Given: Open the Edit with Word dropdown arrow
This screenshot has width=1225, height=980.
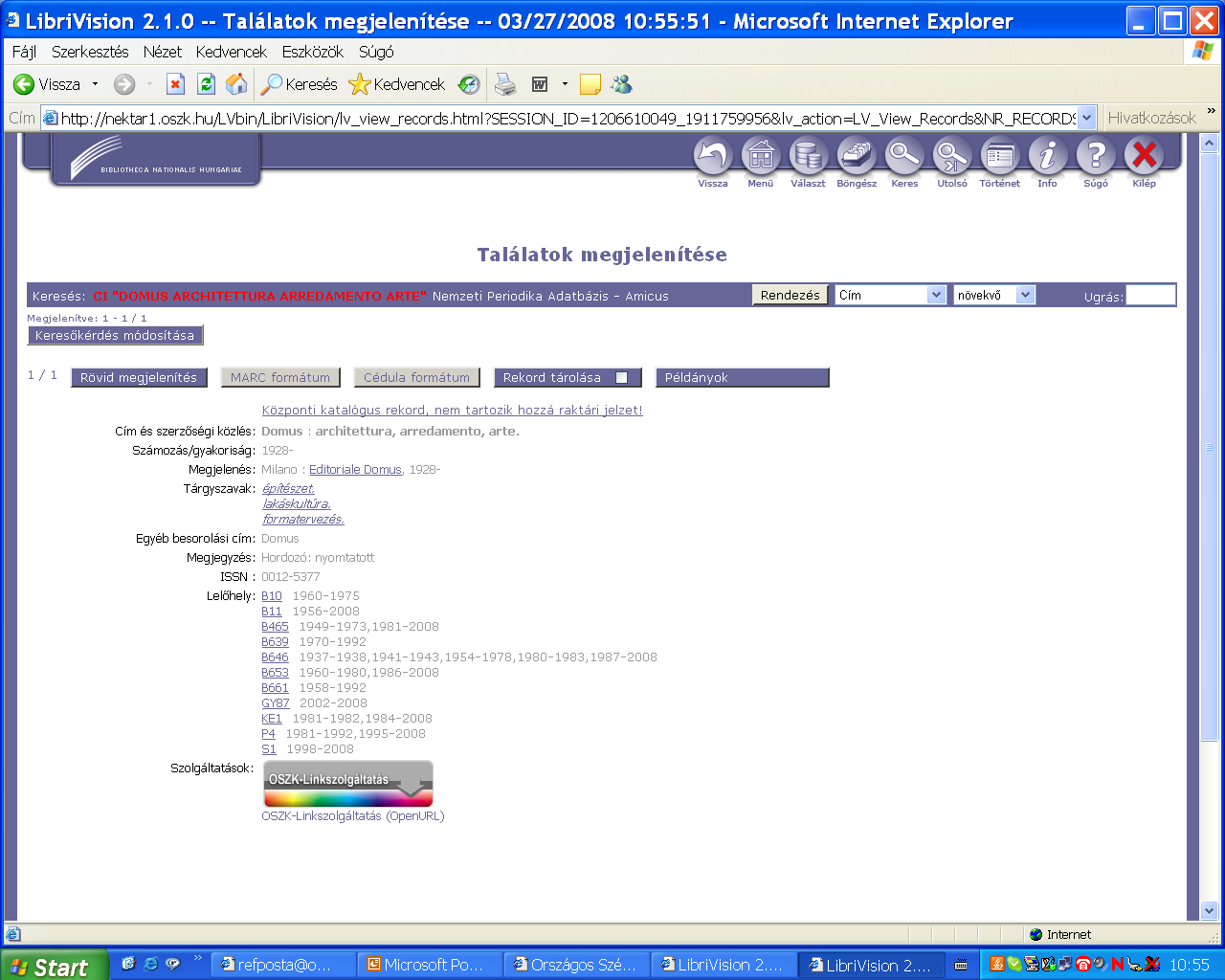Looking at the screenshot, I should click(x=565, y=84).
